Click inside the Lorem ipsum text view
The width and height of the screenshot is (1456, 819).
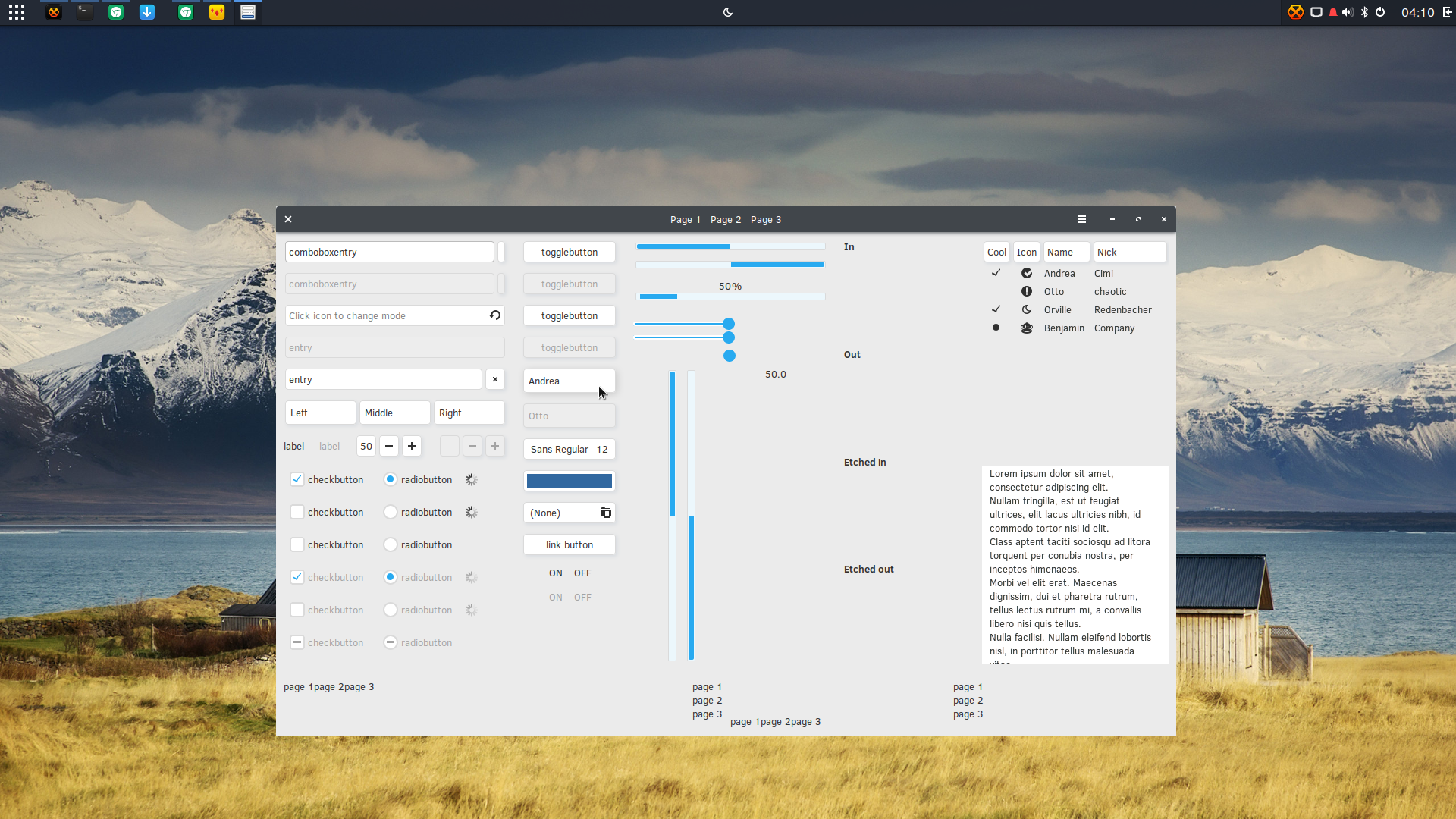[1075, 565]
